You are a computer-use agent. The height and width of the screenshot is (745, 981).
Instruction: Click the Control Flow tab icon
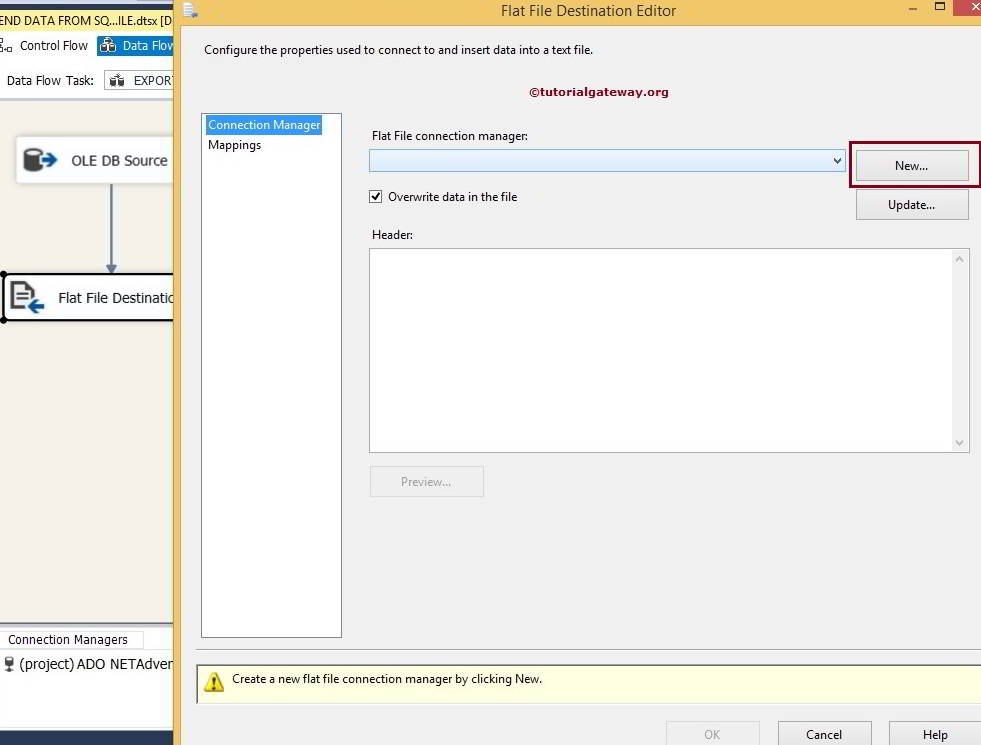[x=6, y=45]
